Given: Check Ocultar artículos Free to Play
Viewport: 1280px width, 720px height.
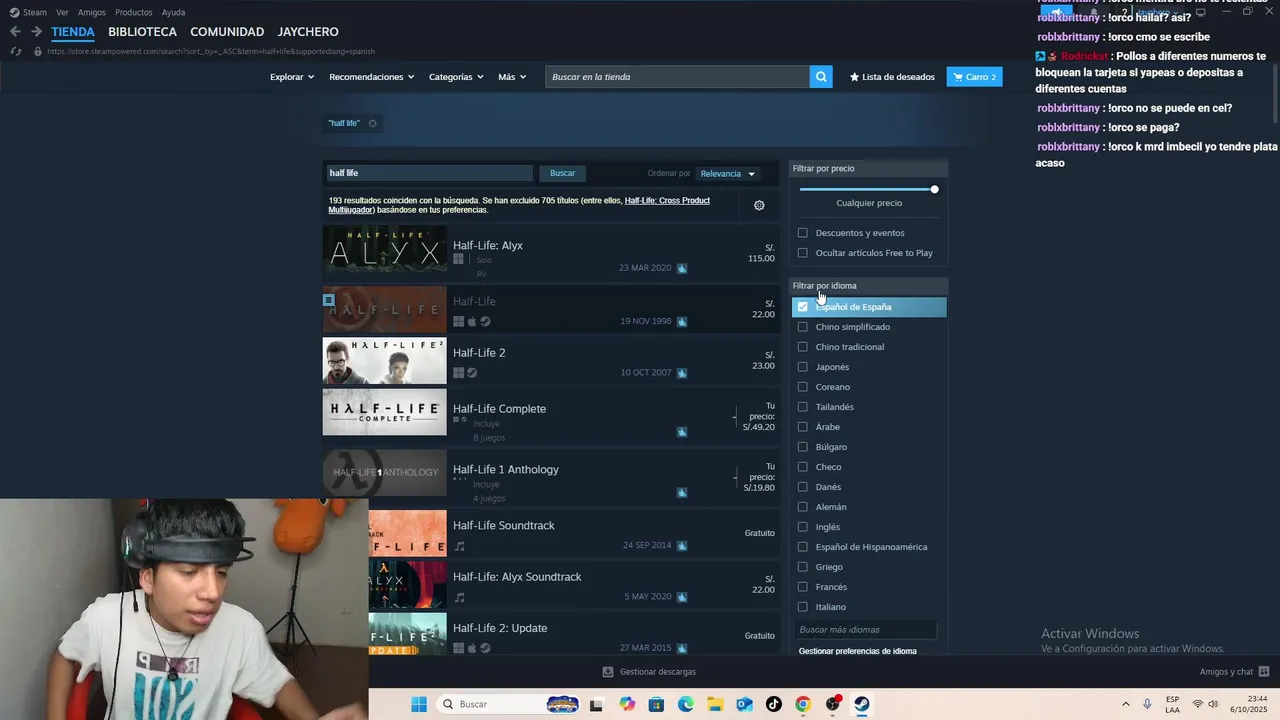Looking at the screenshot, I should coord(802,253).
